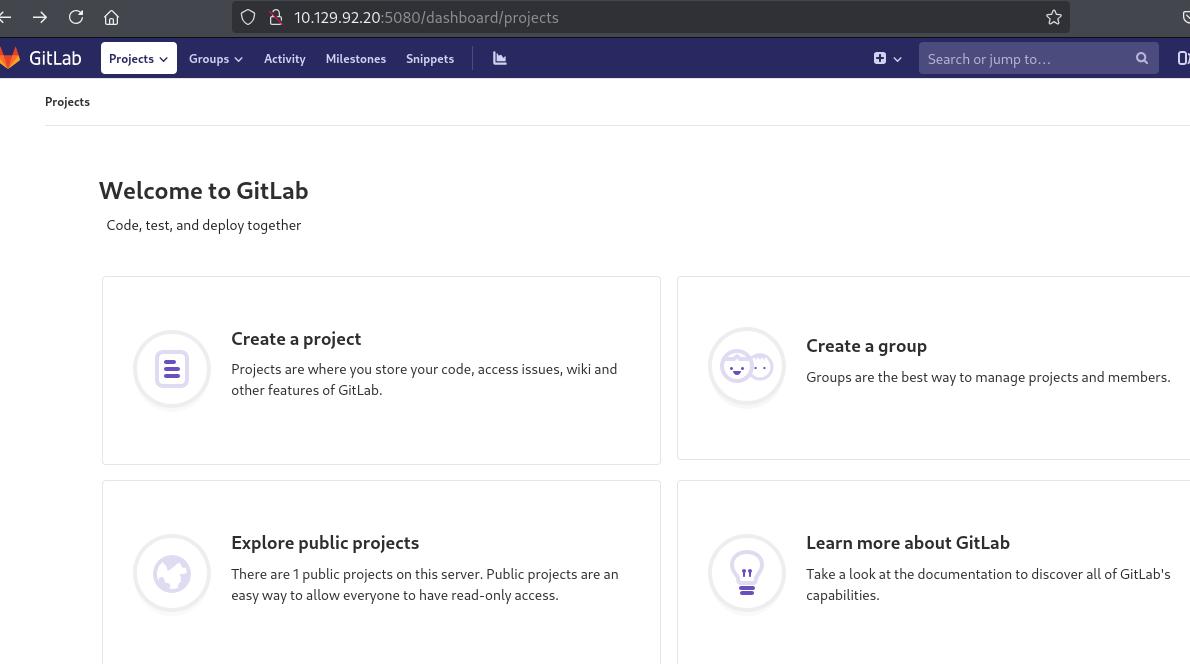Open the Milestones page
The height and width of the screenshot is (664, 1190).
355,58
